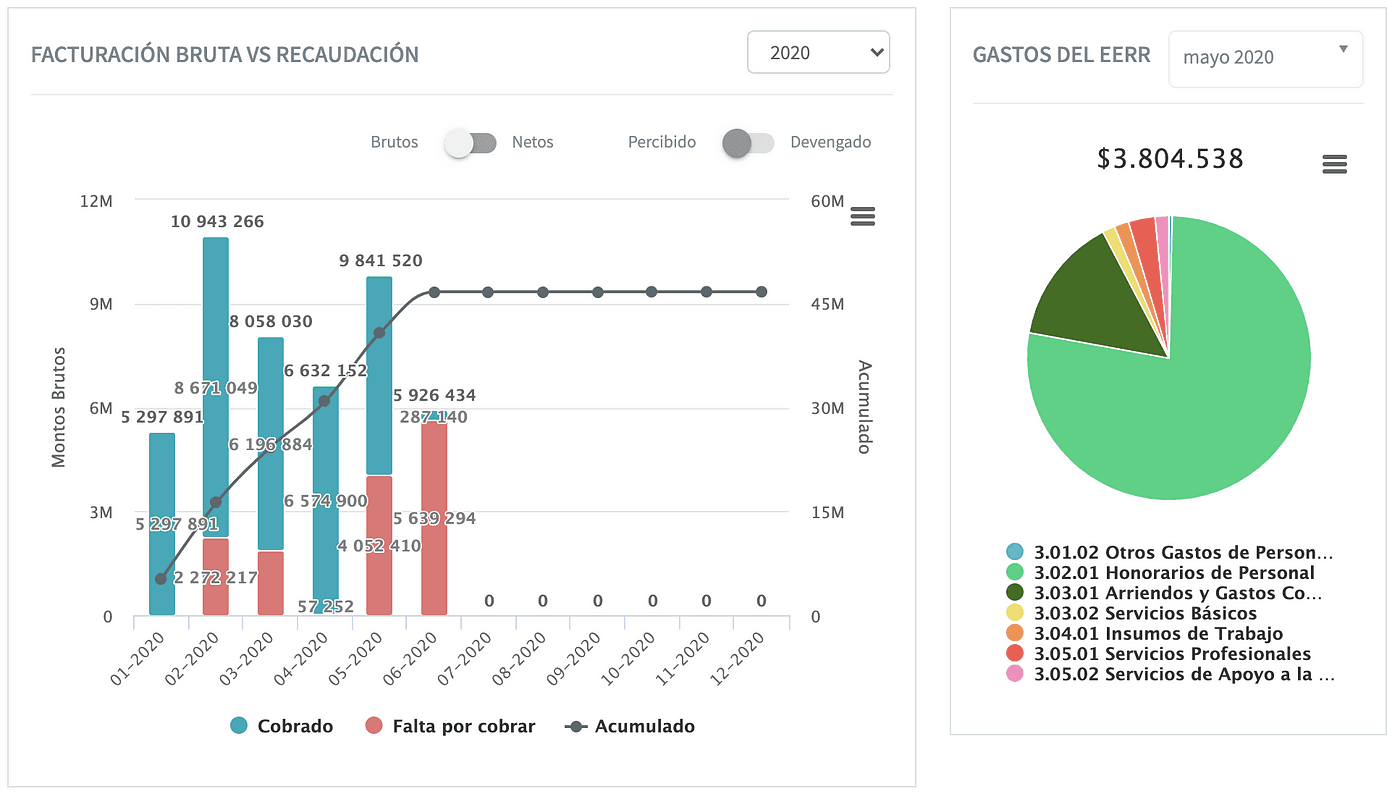This screenshot has height=796, width=1400.
Task: Click the 9 841 520 bar total label
Action: point(380,261)
